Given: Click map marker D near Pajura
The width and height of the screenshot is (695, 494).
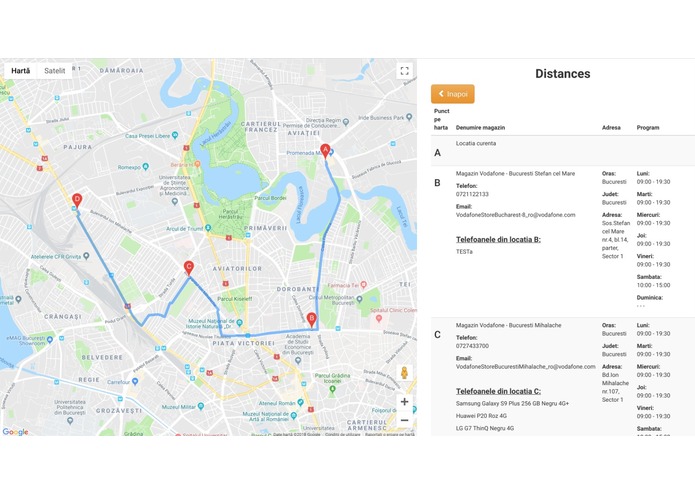Looking at the screenshot, I should [x=77, y=201].
